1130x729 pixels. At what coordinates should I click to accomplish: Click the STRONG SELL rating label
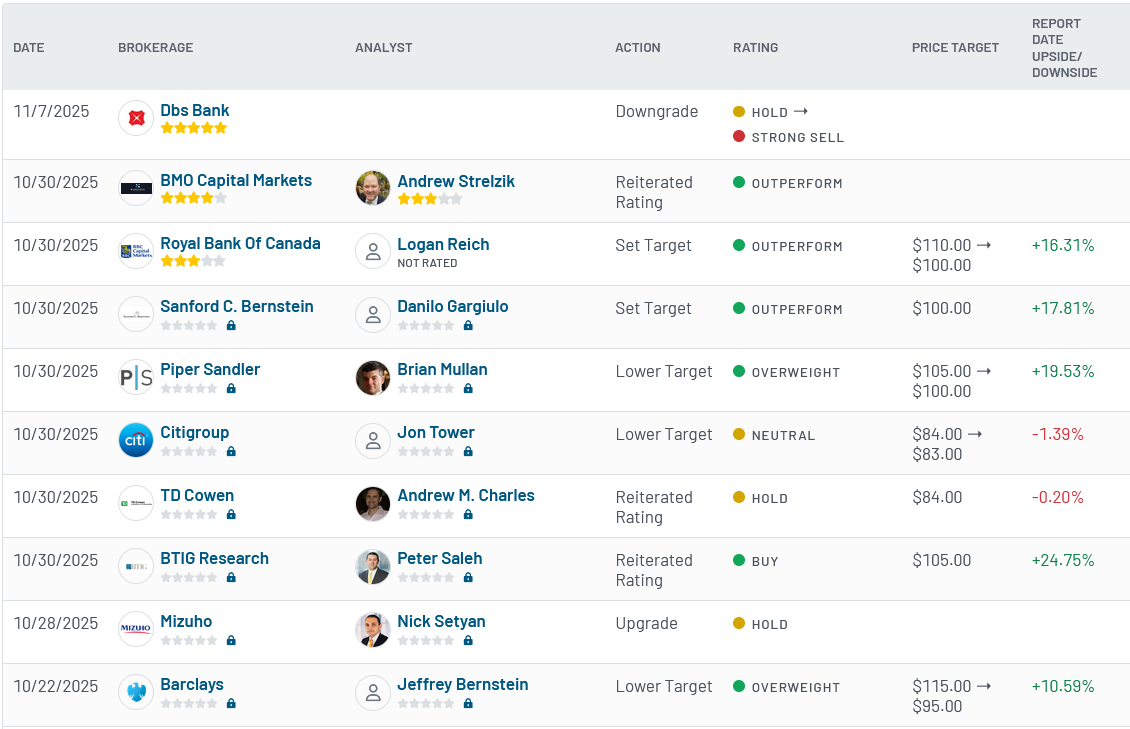click(798, 138)
